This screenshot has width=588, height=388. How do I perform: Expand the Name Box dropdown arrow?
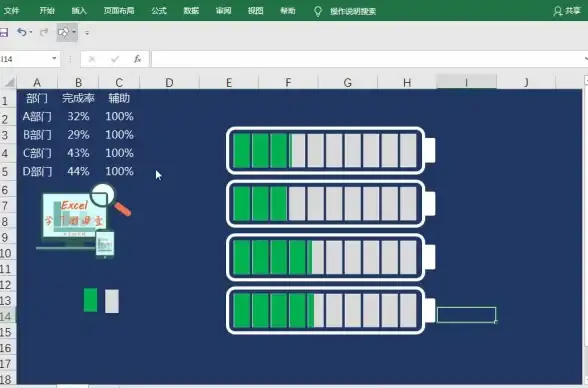click(x=54, y=58)
